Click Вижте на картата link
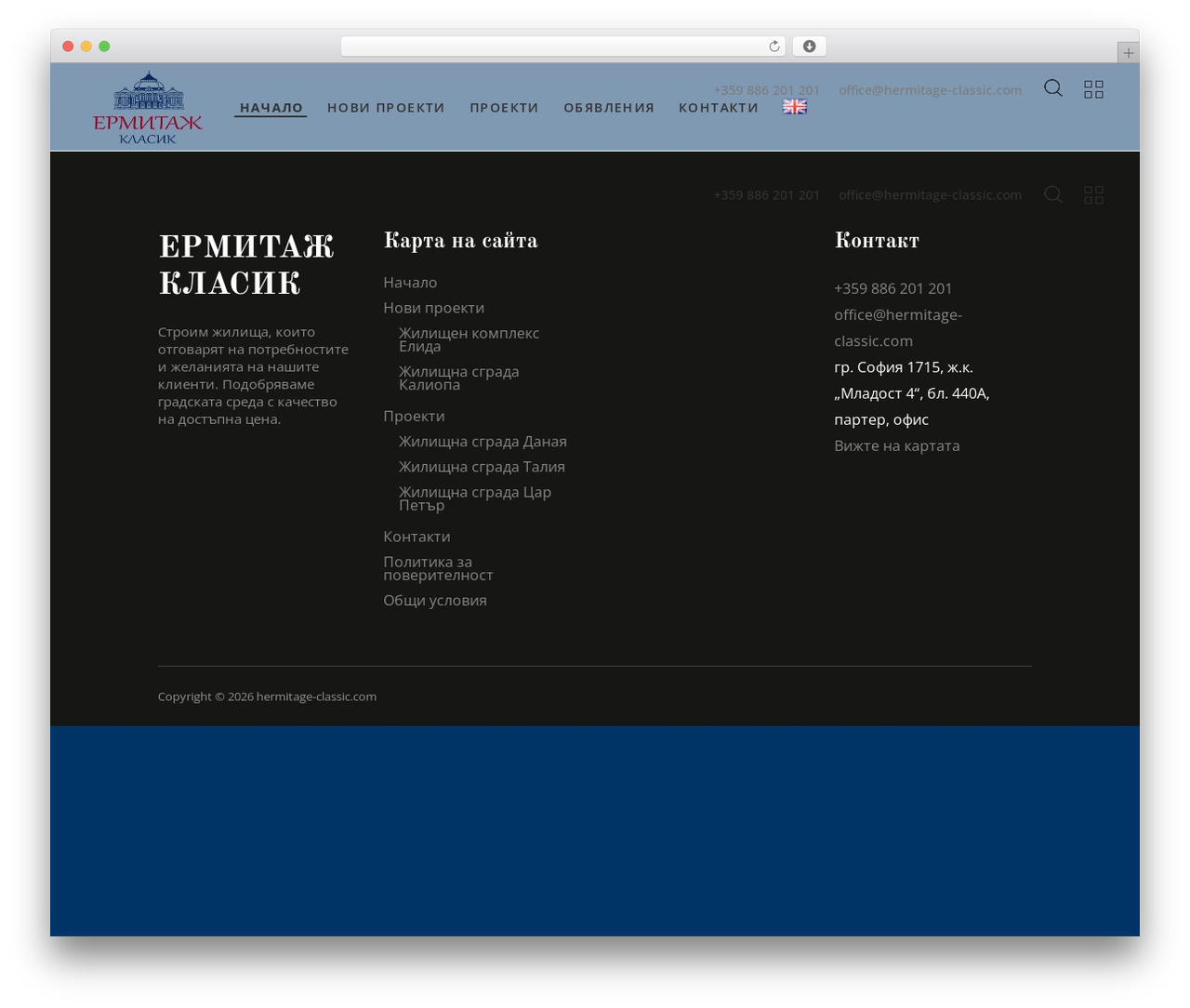Screen dimensions: 1190x1008 897,445
